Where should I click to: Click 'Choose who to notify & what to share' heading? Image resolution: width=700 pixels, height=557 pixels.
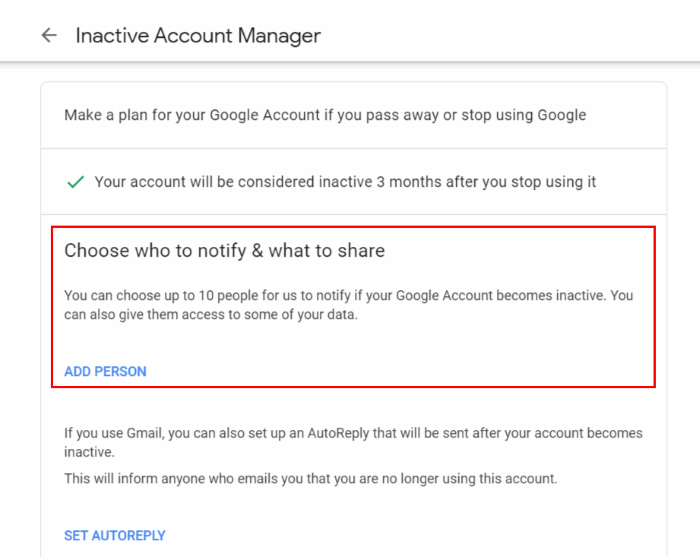coord(225,251)
